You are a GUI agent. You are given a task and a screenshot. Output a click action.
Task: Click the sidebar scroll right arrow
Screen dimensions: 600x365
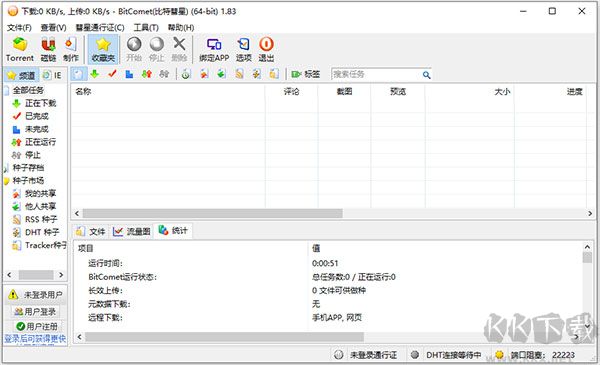[x=61, y=275]
